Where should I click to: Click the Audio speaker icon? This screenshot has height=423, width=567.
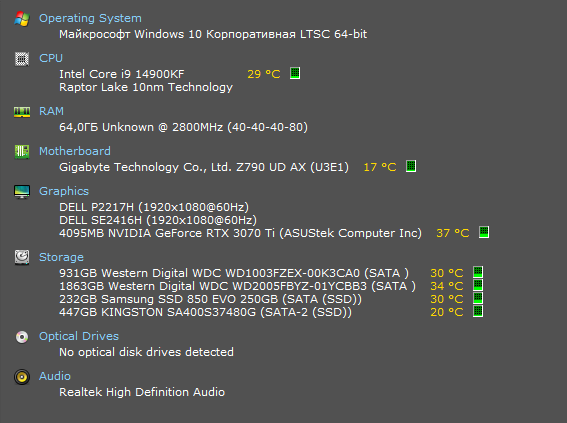click(x=22, y=377)
